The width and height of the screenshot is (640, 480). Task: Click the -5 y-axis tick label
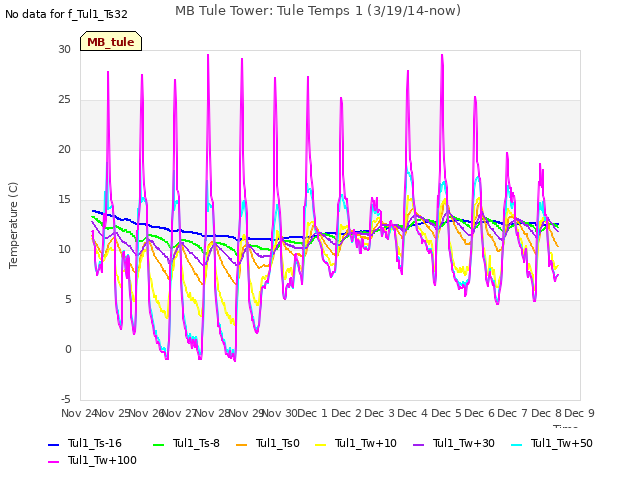pos(66,399)
